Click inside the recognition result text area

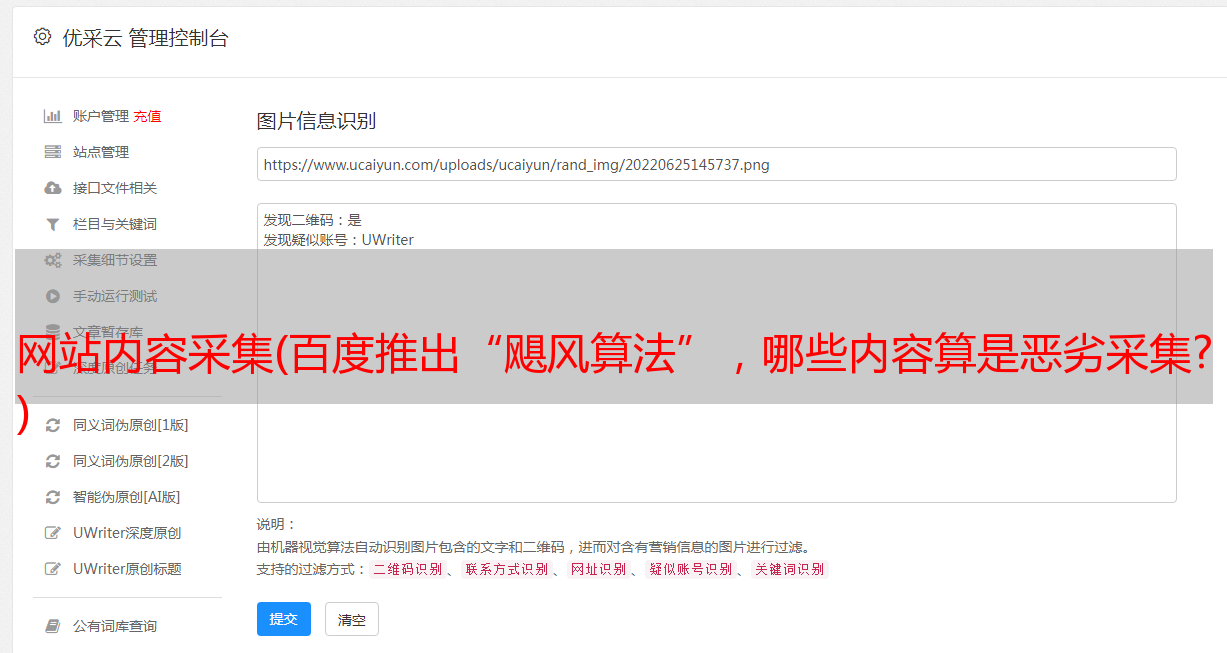tap(716, 353)
